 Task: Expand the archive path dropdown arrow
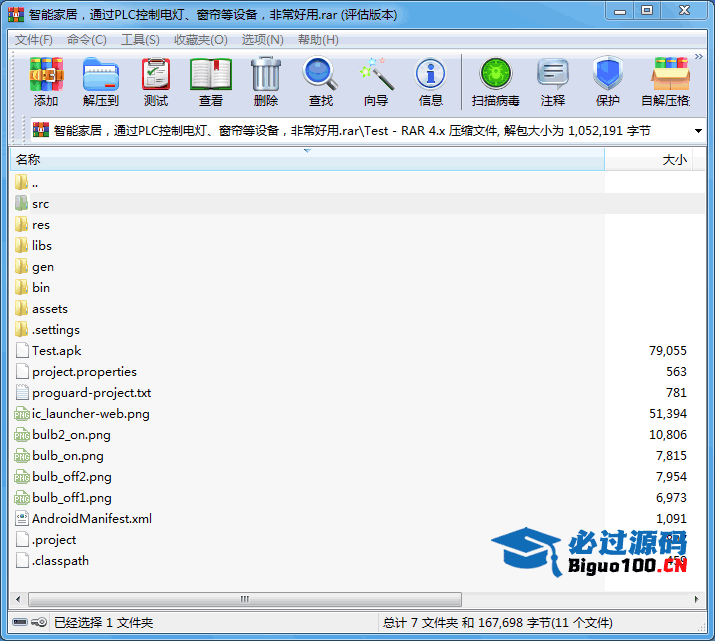(x=697, y=131)
